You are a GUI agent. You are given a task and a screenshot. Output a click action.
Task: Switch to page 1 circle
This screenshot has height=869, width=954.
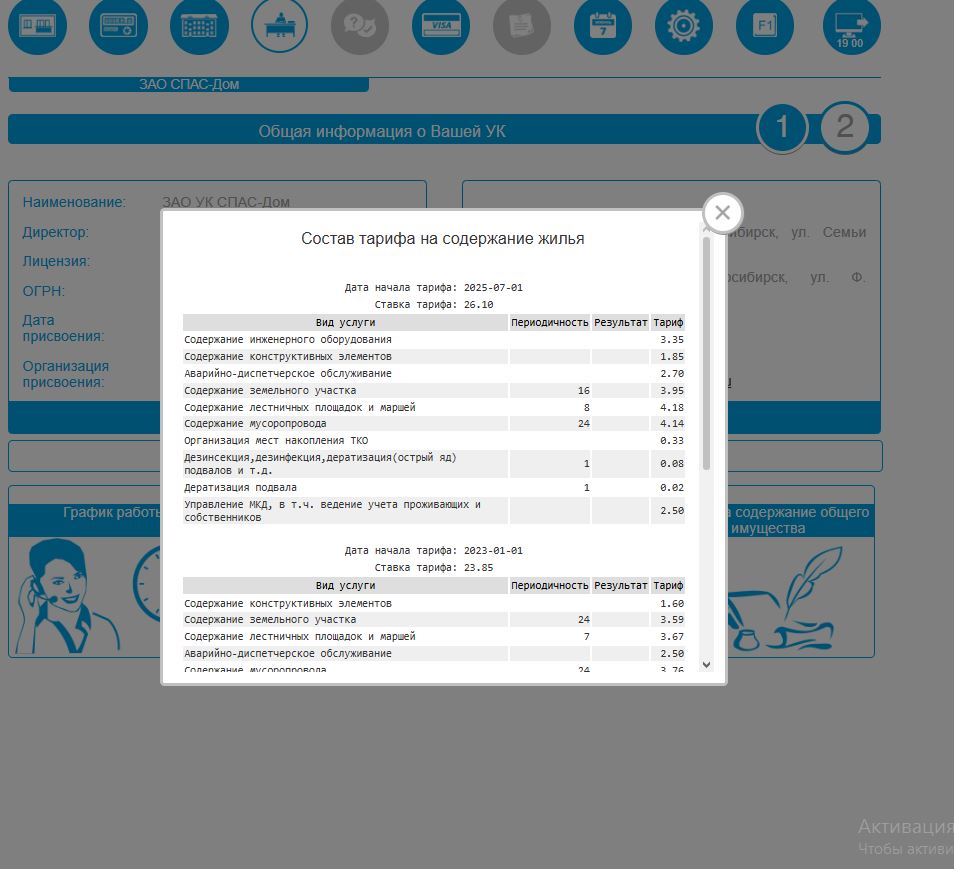point(782,128)
